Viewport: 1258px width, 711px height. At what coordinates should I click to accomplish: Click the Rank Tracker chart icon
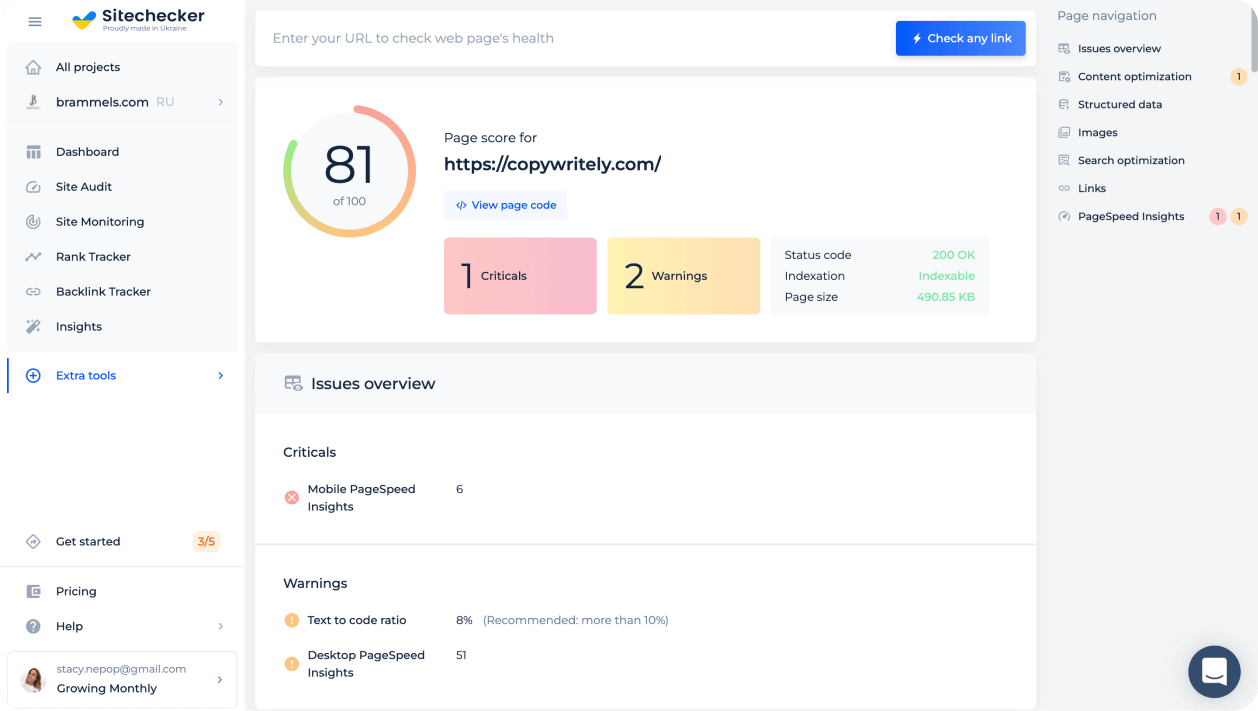coord(33,257)
